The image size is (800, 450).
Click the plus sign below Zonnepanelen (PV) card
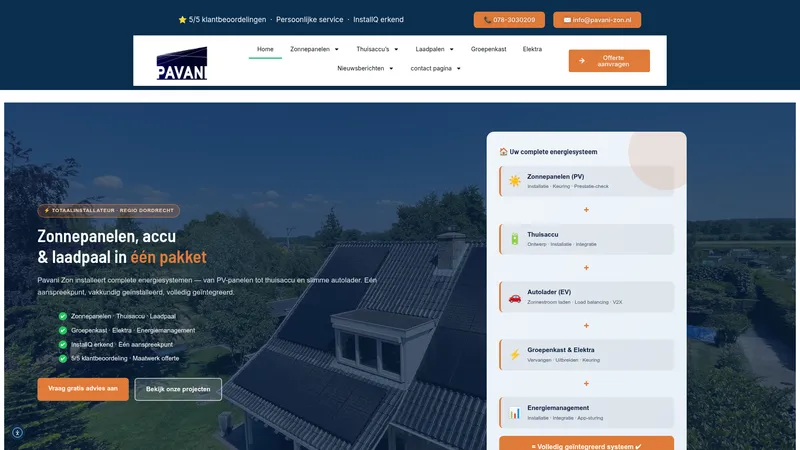coord(586,210)
